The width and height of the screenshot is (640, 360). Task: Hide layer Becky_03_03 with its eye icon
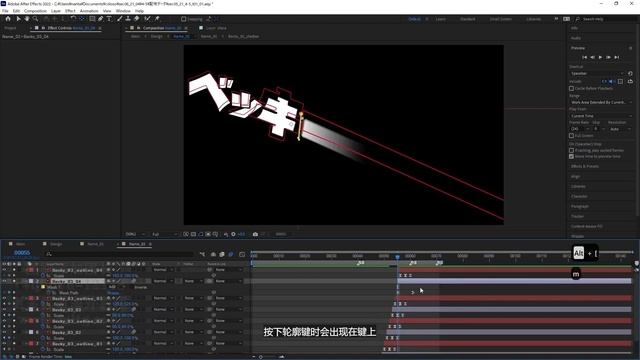click(x=4, y=309)
